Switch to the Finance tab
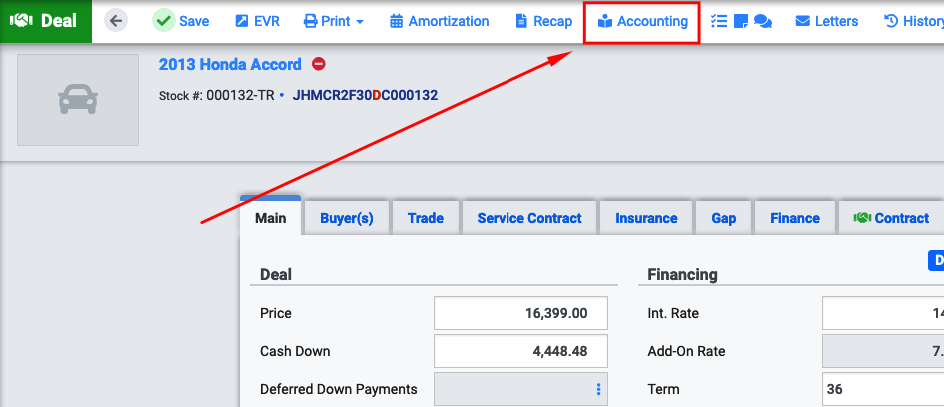The width and height of the screenshot is (944, 407). point(795,218)
